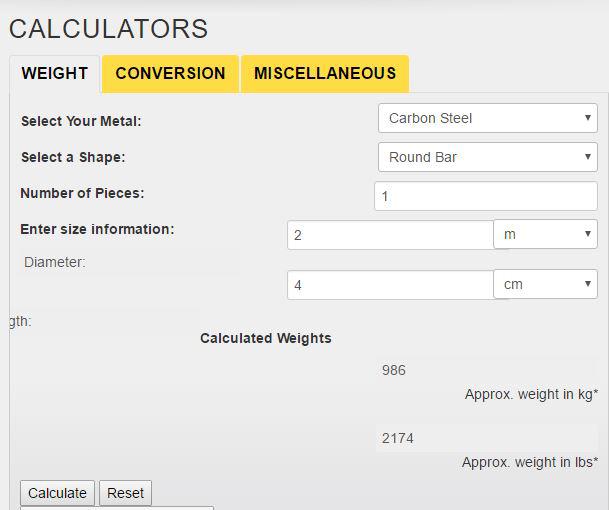The width and height of the screenshot is (609, 510).
Task: Click the 'Approx. weight in lbs*' label
Action: [x=530, y=462]
